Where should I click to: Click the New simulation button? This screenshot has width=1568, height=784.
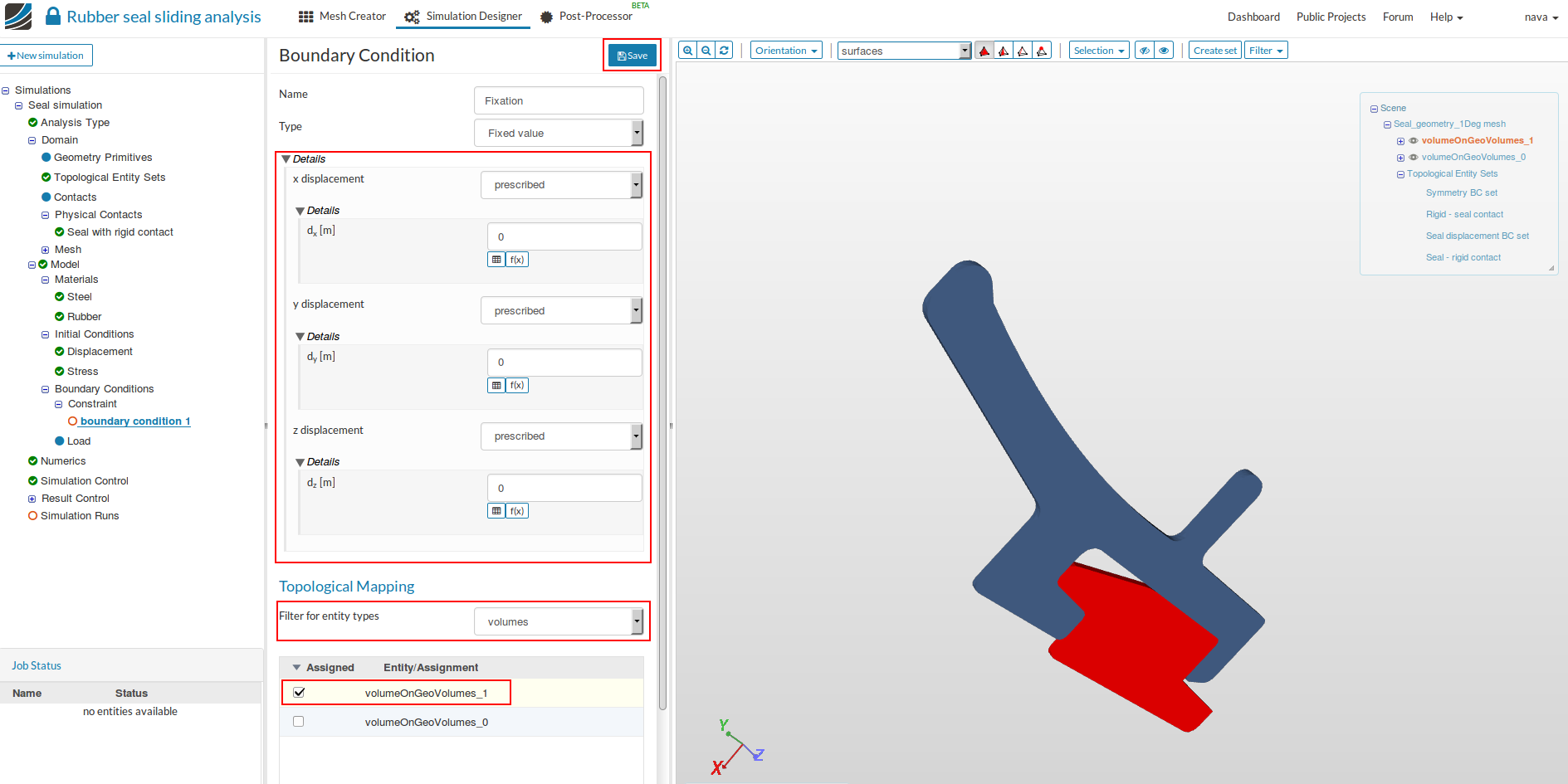click(46, 56)
